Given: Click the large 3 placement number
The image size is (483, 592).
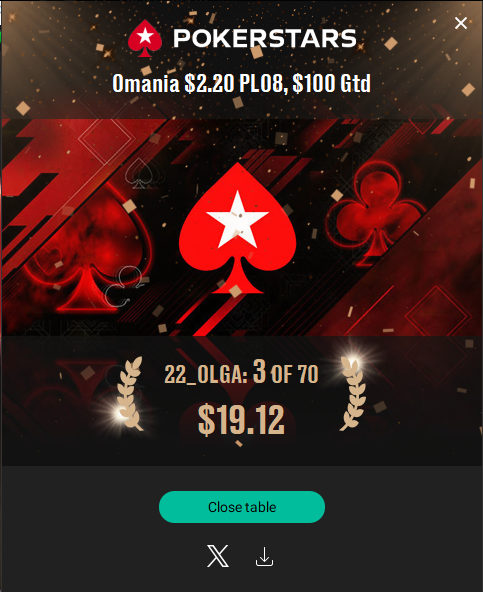Looking at the screenshot, I should [259, 371].
